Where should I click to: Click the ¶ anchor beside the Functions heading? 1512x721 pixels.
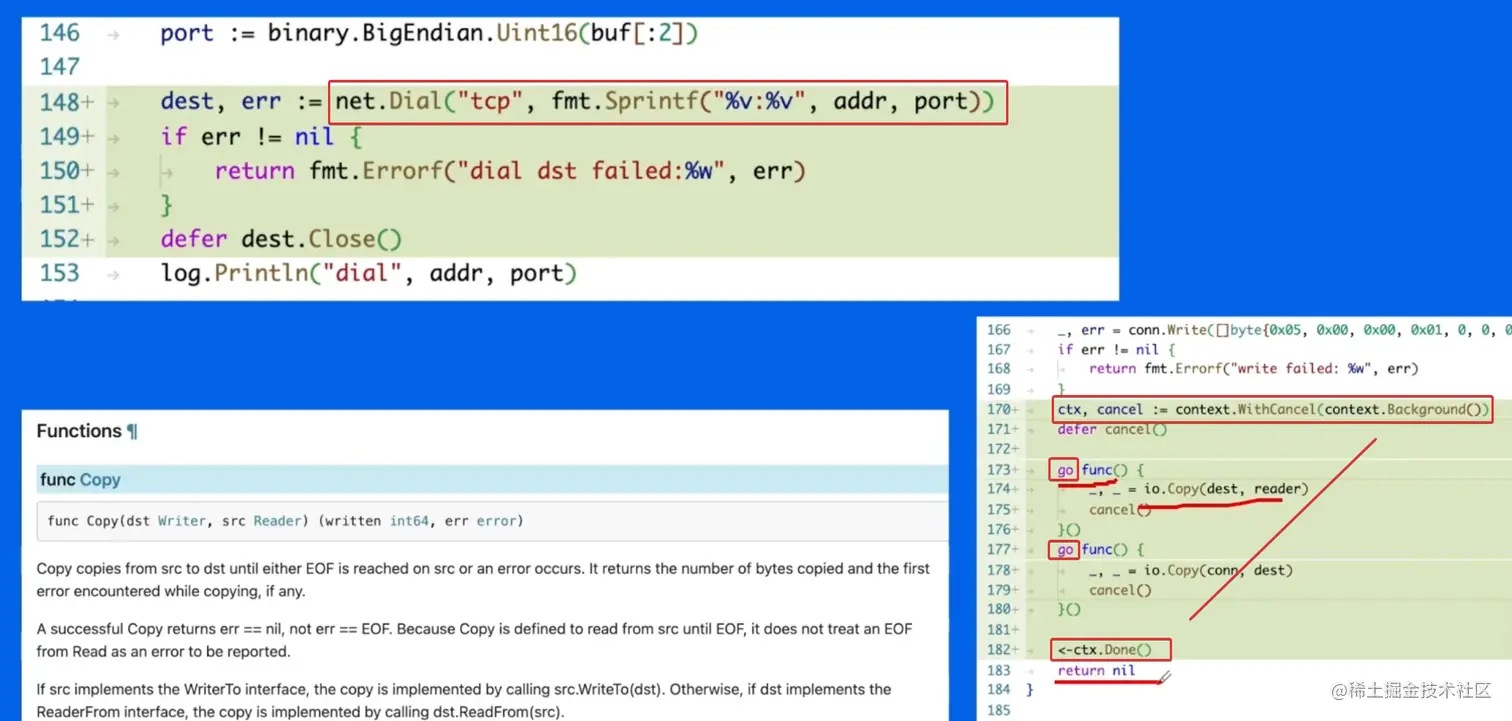[x=132, y=431]
